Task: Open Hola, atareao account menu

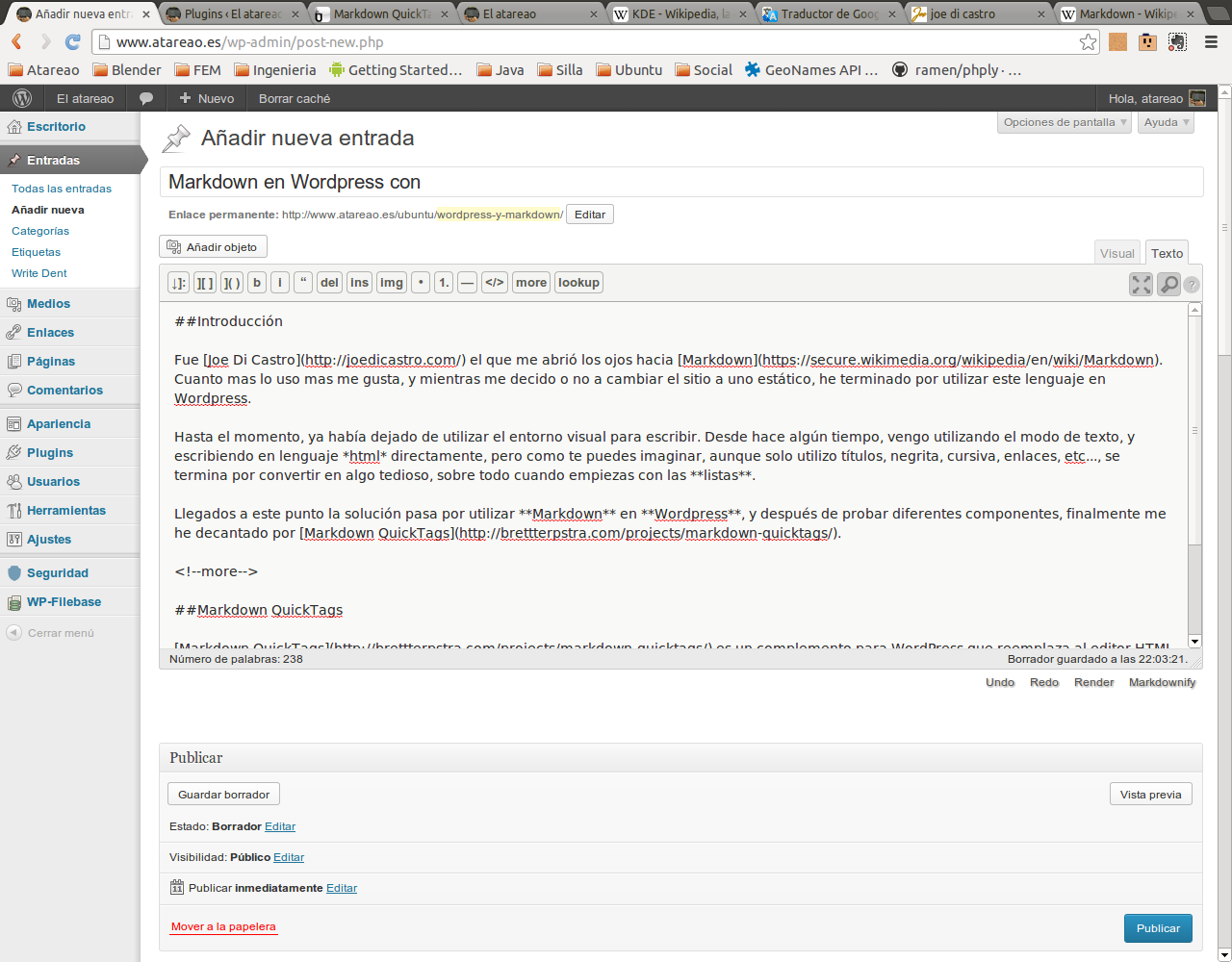Action: tap(1157, 98)
